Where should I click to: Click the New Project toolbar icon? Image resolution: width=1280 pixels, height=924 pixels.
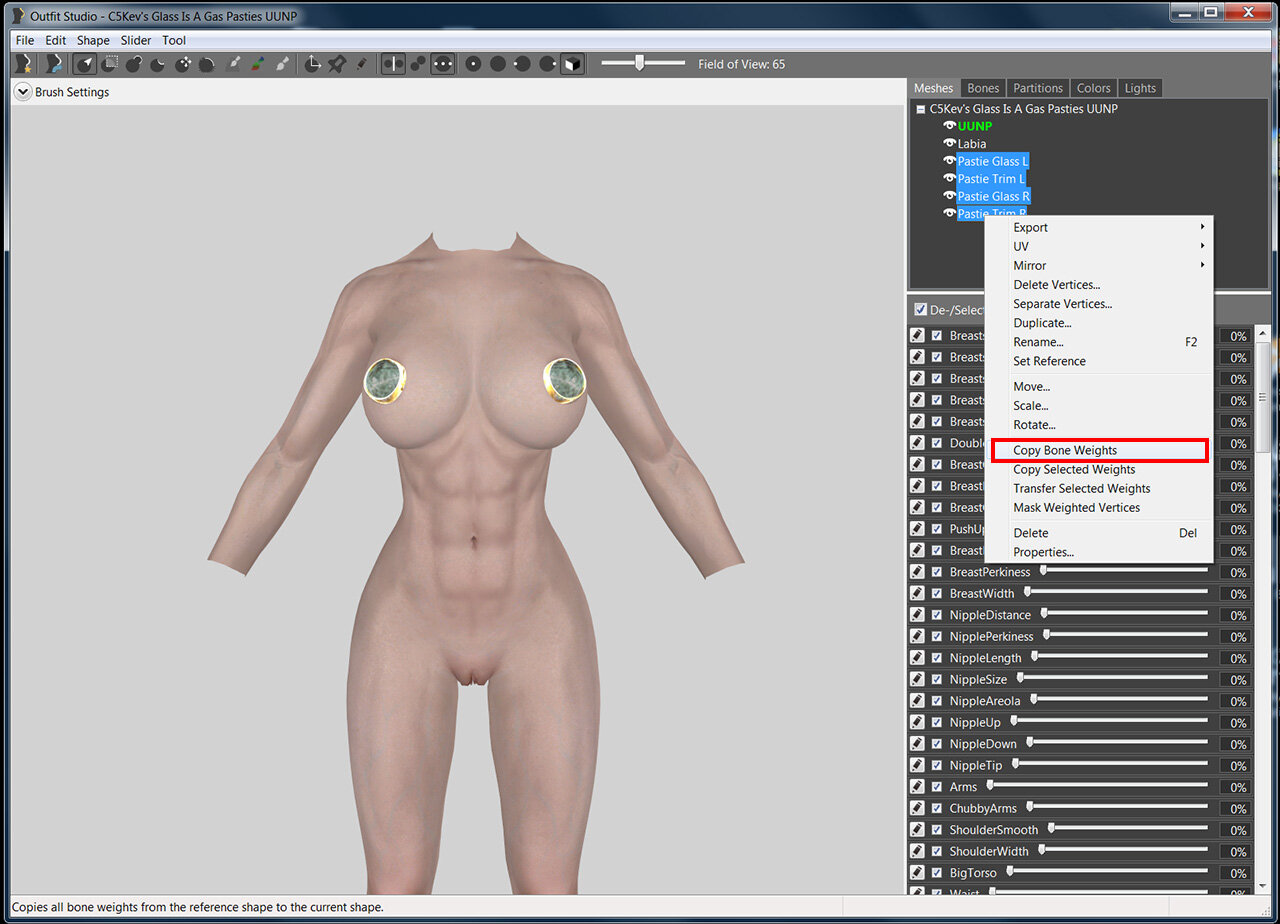coord(24,64)
